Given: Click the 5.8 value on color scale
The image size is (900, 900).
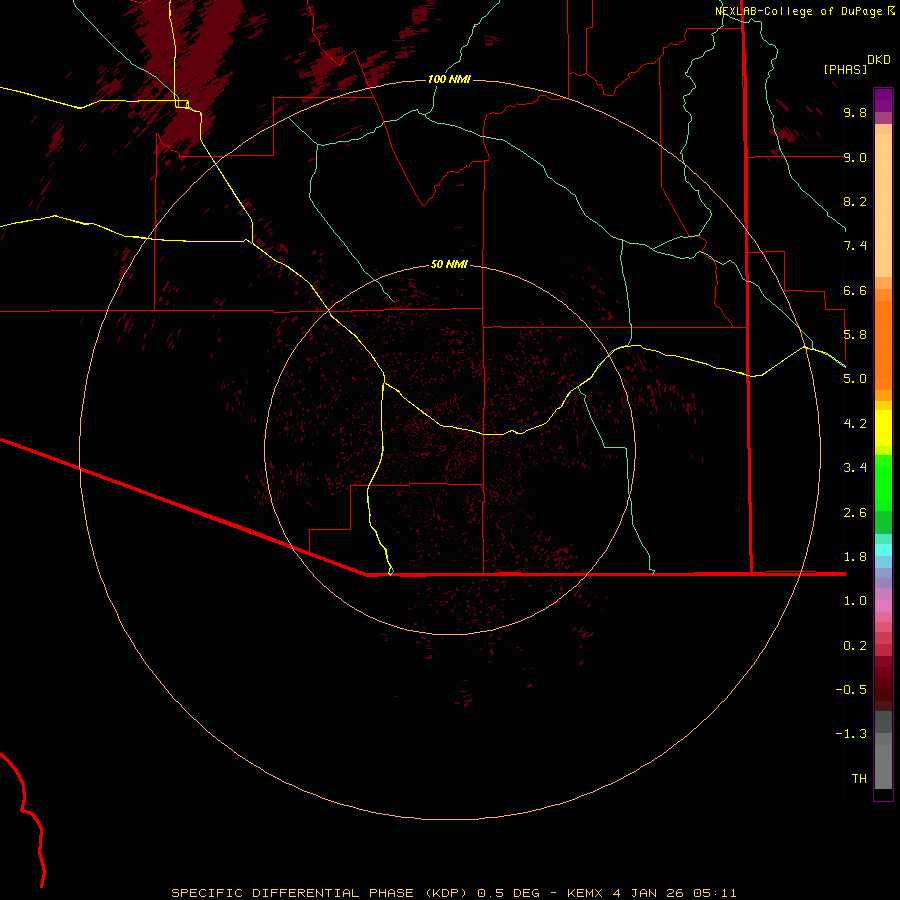Looking at the screenshot, I should [855, 334].
